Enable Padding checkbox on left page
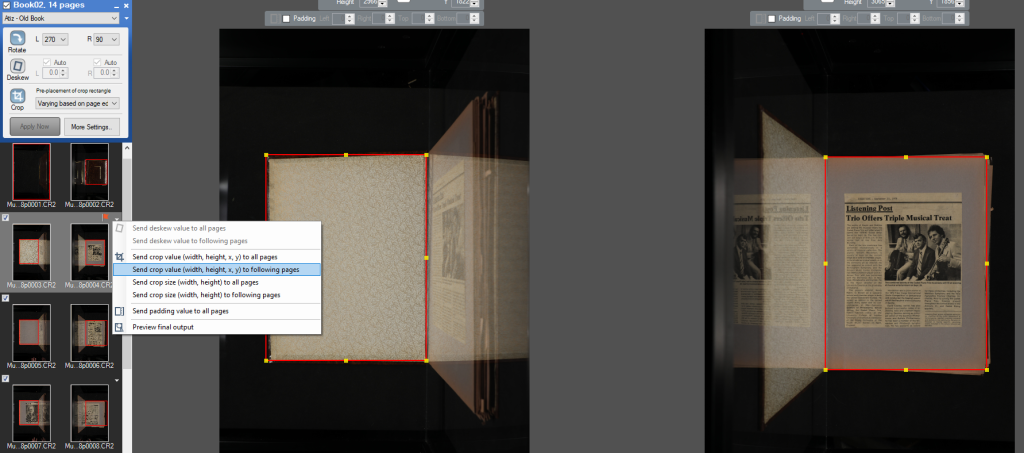1024x453 pixels. [286, 18]
